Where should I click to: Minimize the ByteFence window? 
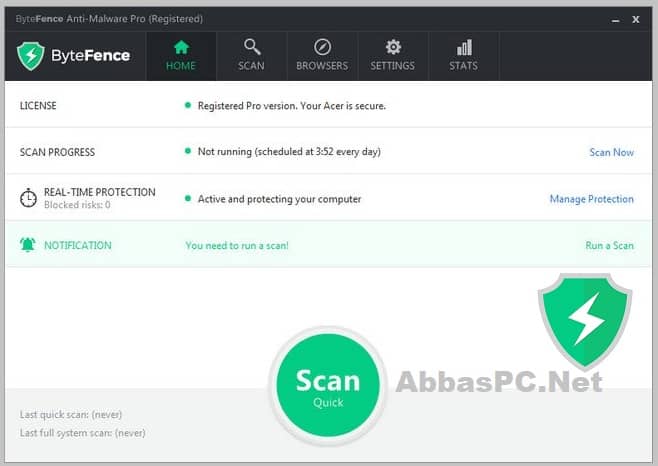pyautogui.click(x=616, y=20)
